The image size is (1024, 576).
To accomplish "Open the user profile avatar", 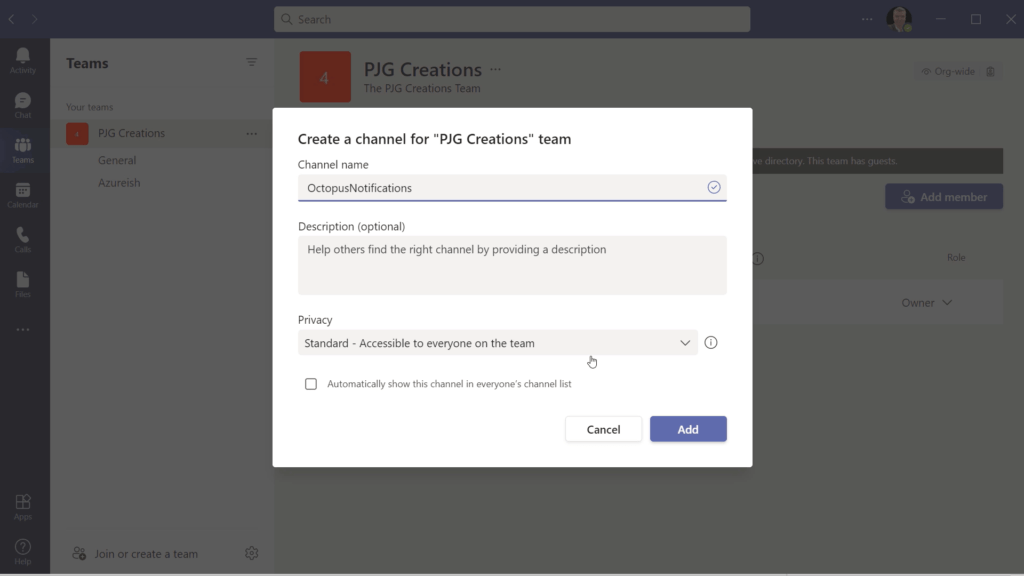I will point(899,19).
